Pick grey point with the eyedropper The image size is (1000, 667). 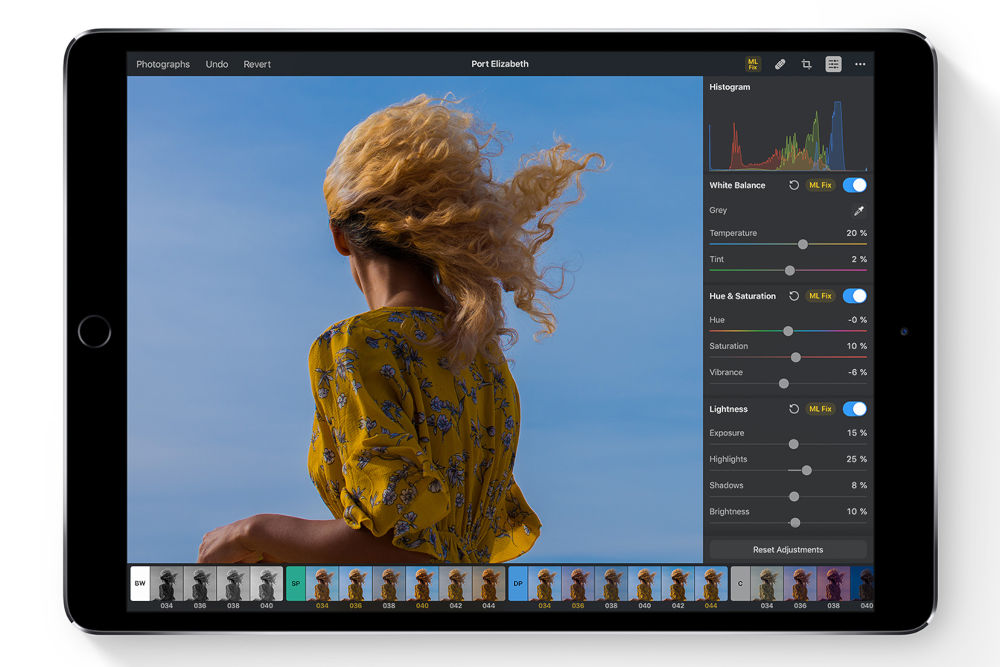click(x=857, y=211)
